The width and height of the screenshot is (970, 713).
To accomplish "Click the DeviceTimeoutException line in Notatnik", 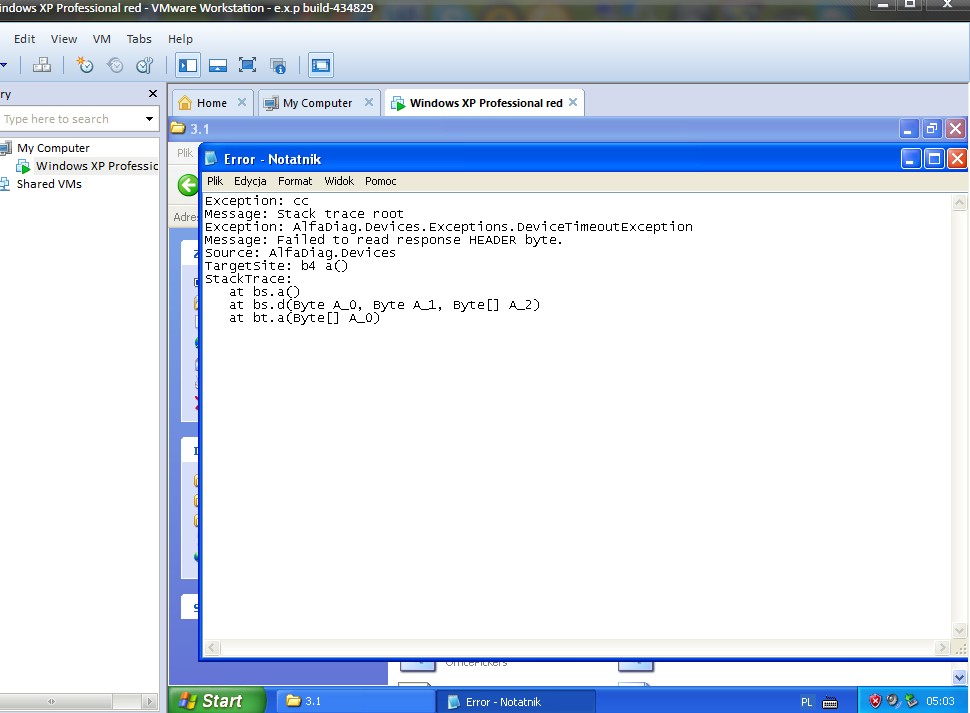I will click(x=449, y=227).
